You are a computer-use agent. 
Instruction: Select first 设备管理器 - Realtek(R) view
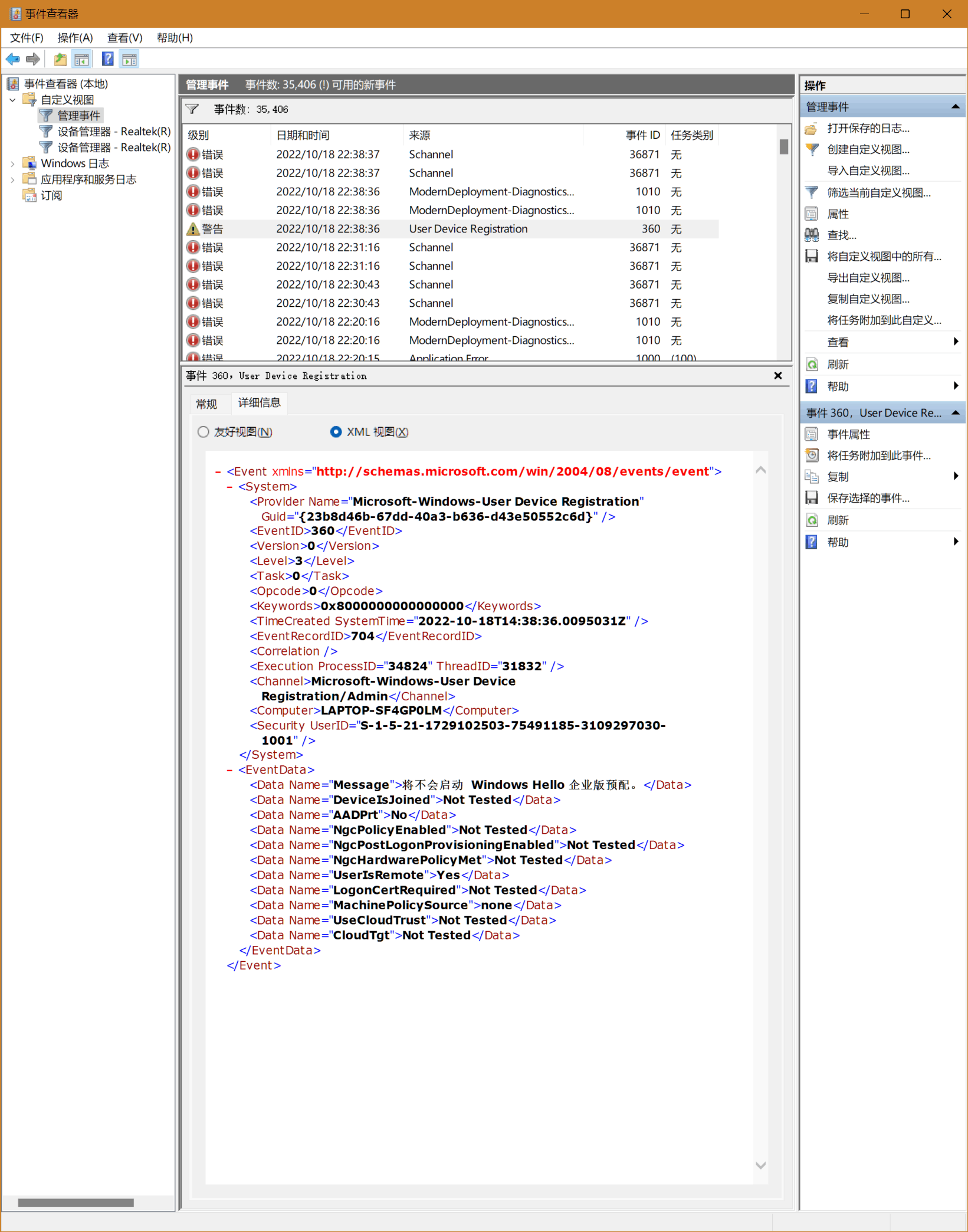coord(114,132)
